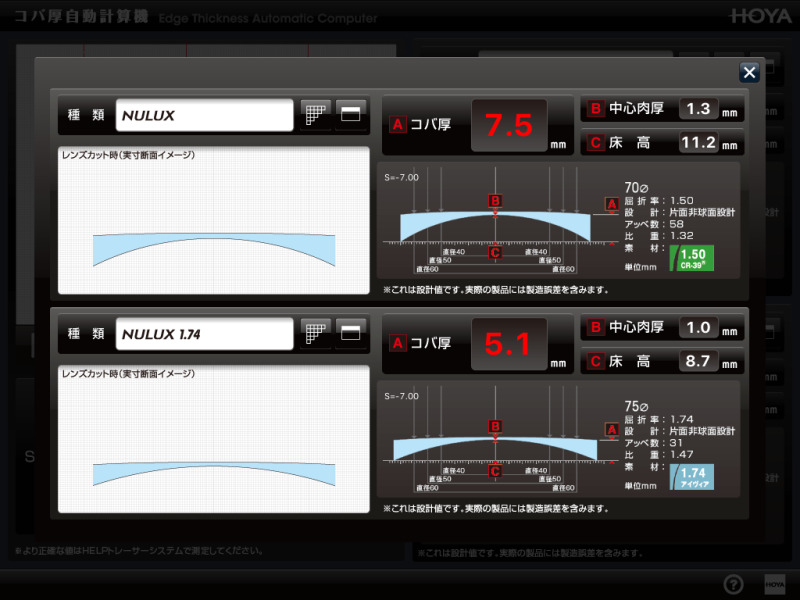Click the 70∅ diameter label
The height and width of the screenshot is (600, 800).
point(636,188)
